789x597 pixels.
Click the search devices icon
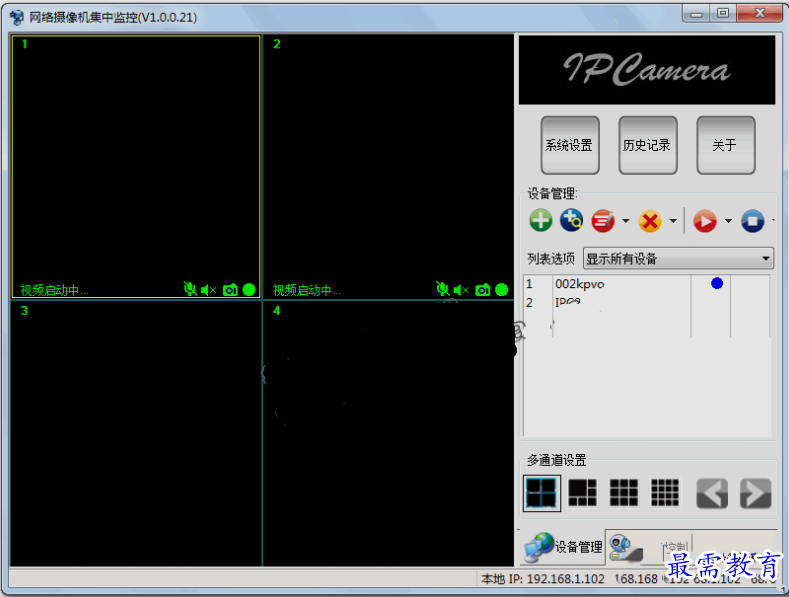[571, 220]
